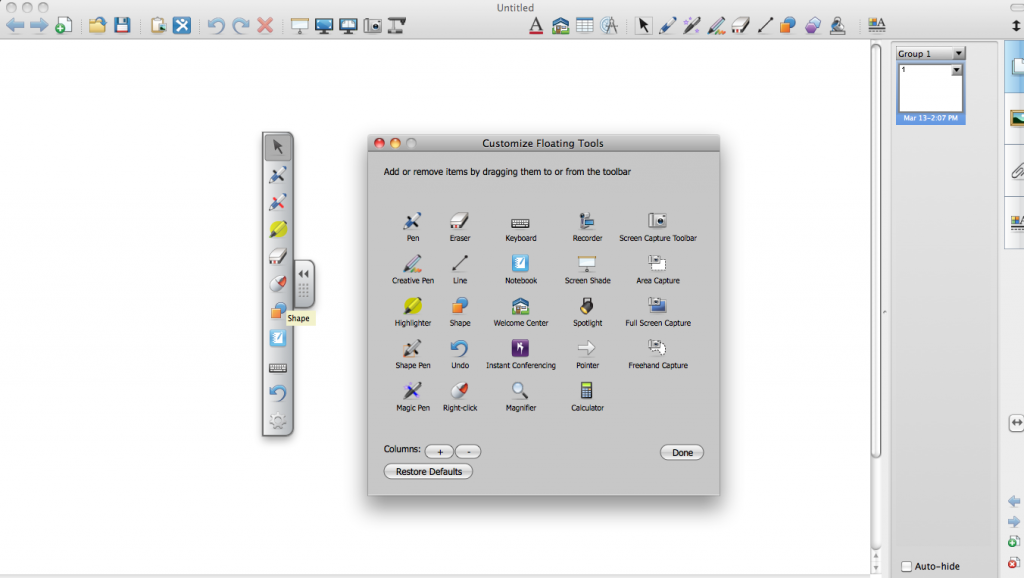1024x578 pixels.
Task: Open the page thumbnail dropdown arrow
Action: click(956, 70)
